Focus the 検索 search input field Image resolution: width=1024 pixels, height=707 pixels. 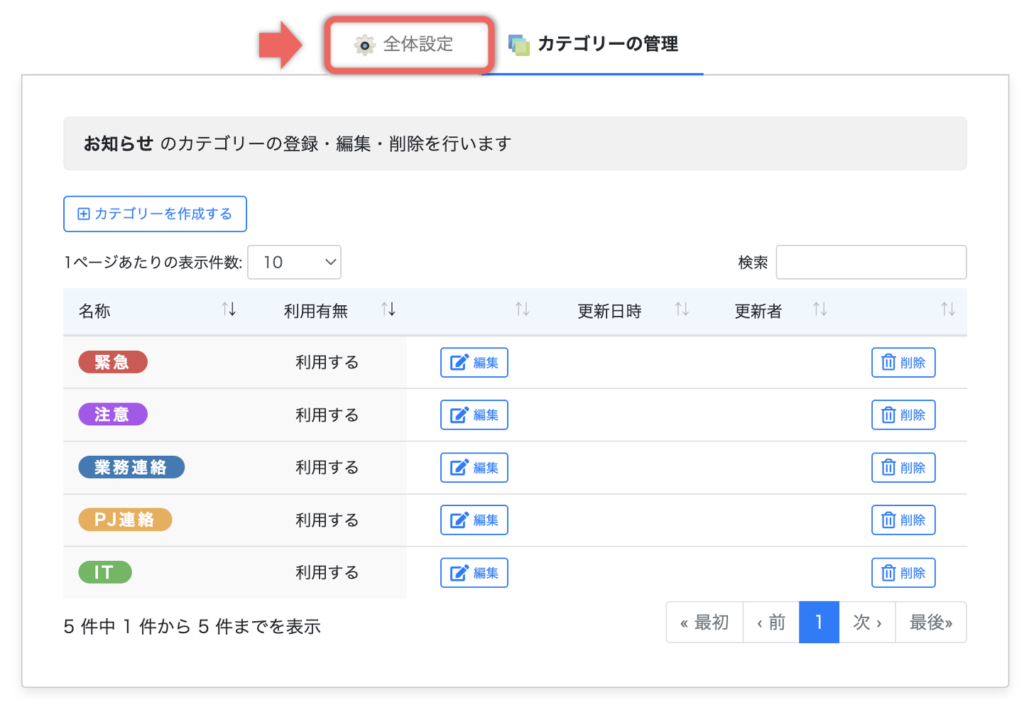(x=870, y=262)
